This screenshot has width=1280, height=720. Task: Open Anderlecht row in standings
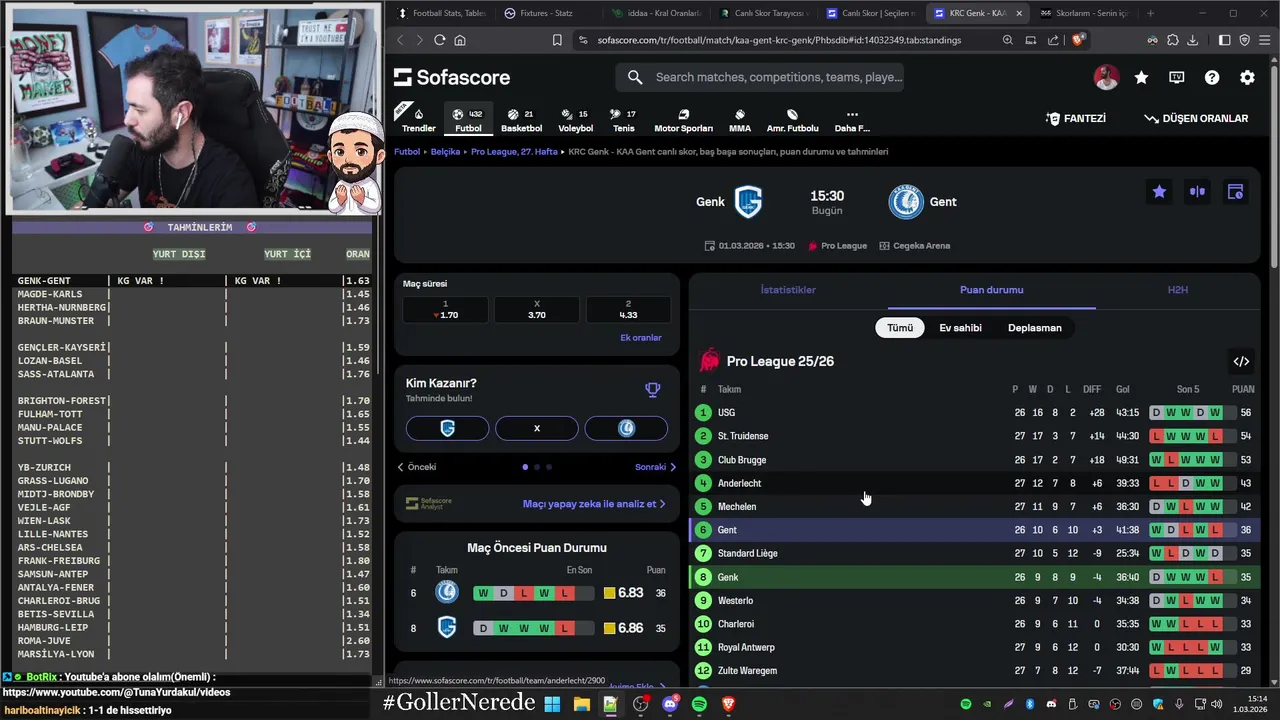coord(975,483)
